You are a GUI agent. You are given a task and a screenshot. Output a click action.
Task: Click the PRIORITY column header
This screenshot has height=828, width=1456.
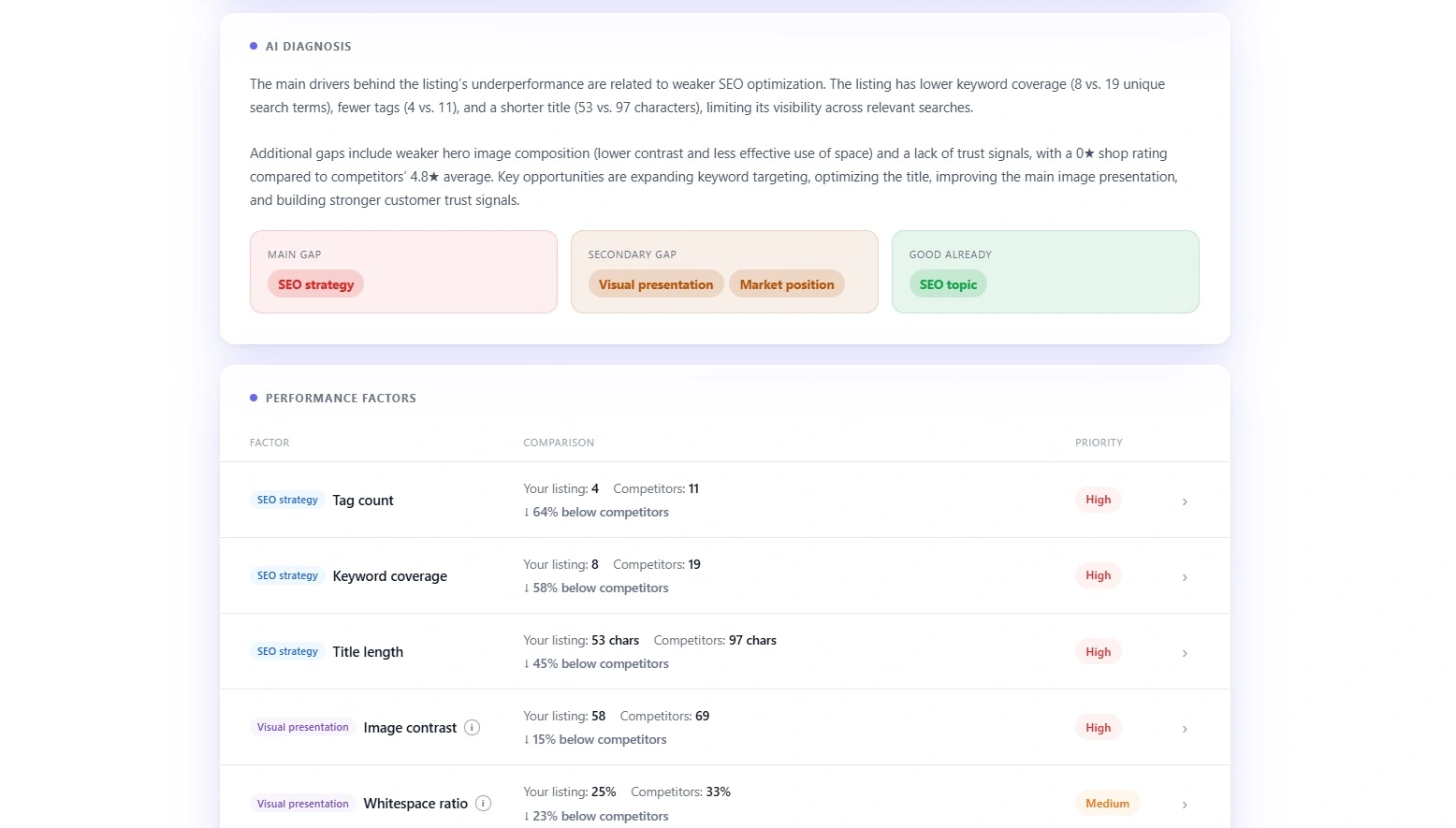tap(1099, 443)
